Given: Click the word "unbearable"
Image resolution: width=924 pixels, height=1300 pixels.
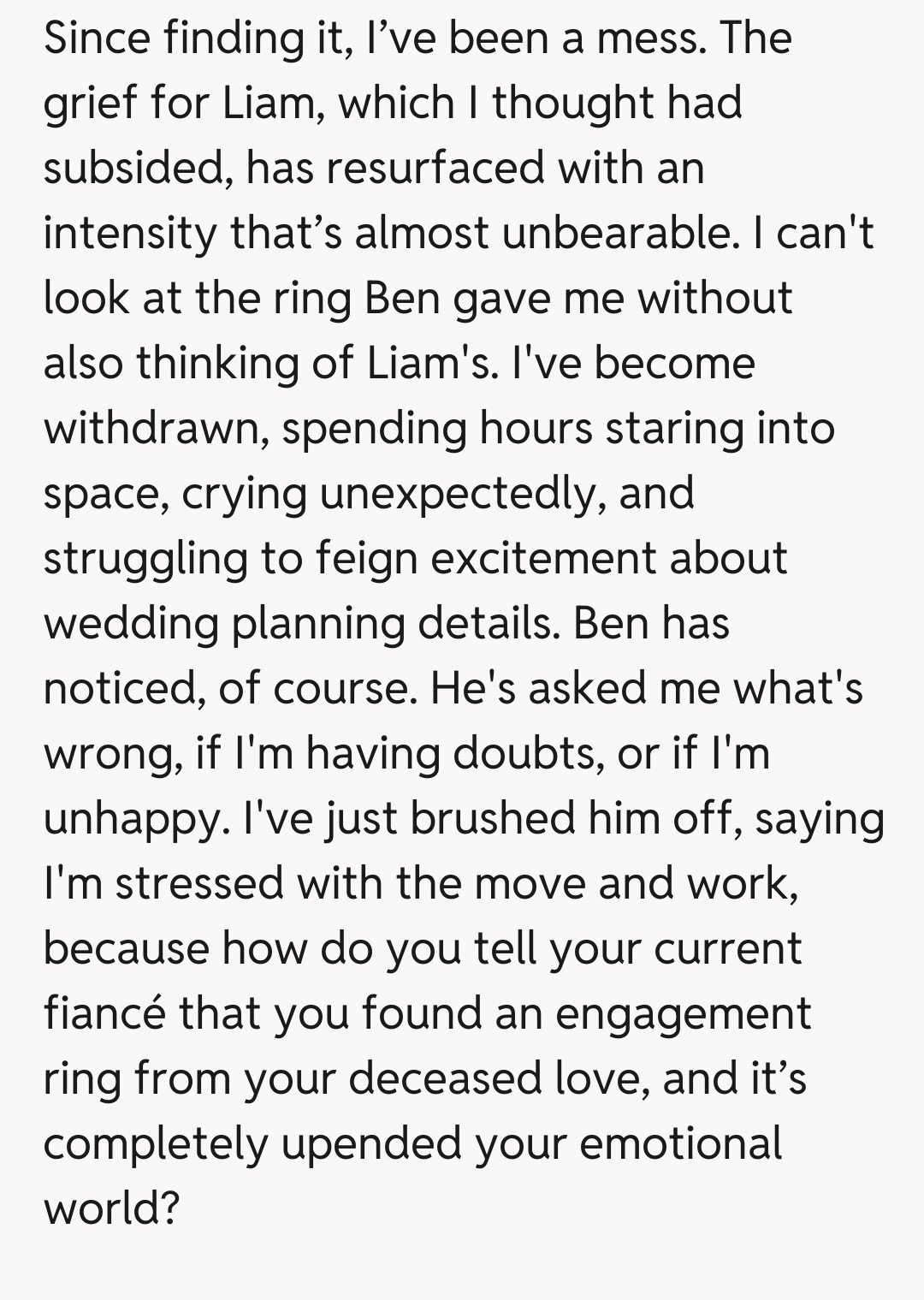Looking at the screenshot, I should click(x=619, y=234).
